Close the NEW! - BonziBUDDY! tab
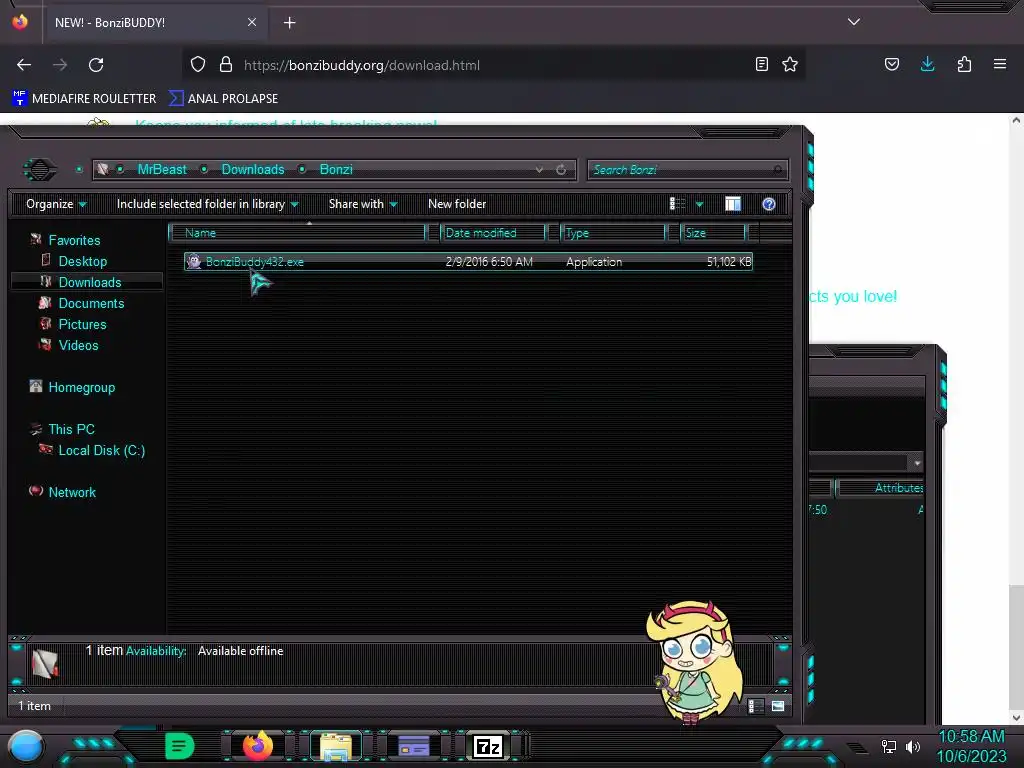This screenshot has height=768, width=1024. click(x=252, y=22)
